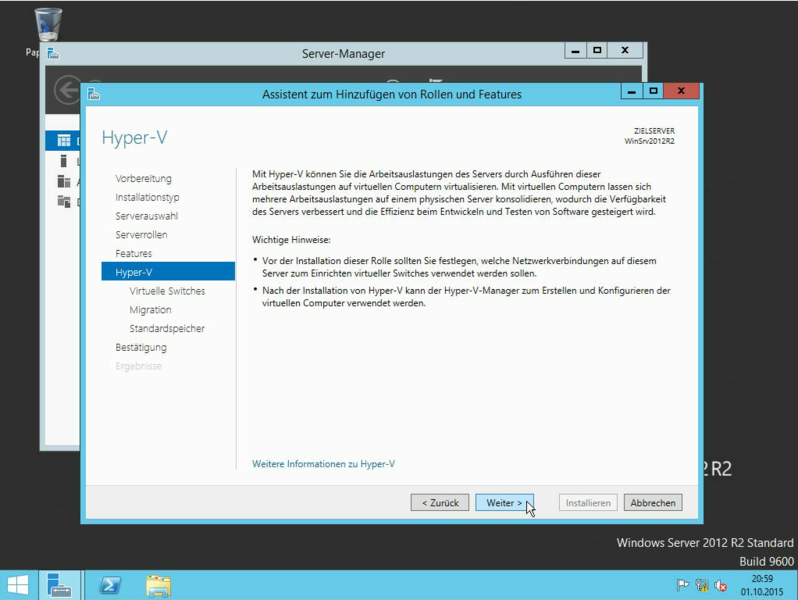Open File Explorer from the taskbar
Screen dimensions: 798x600
(158, 586)
